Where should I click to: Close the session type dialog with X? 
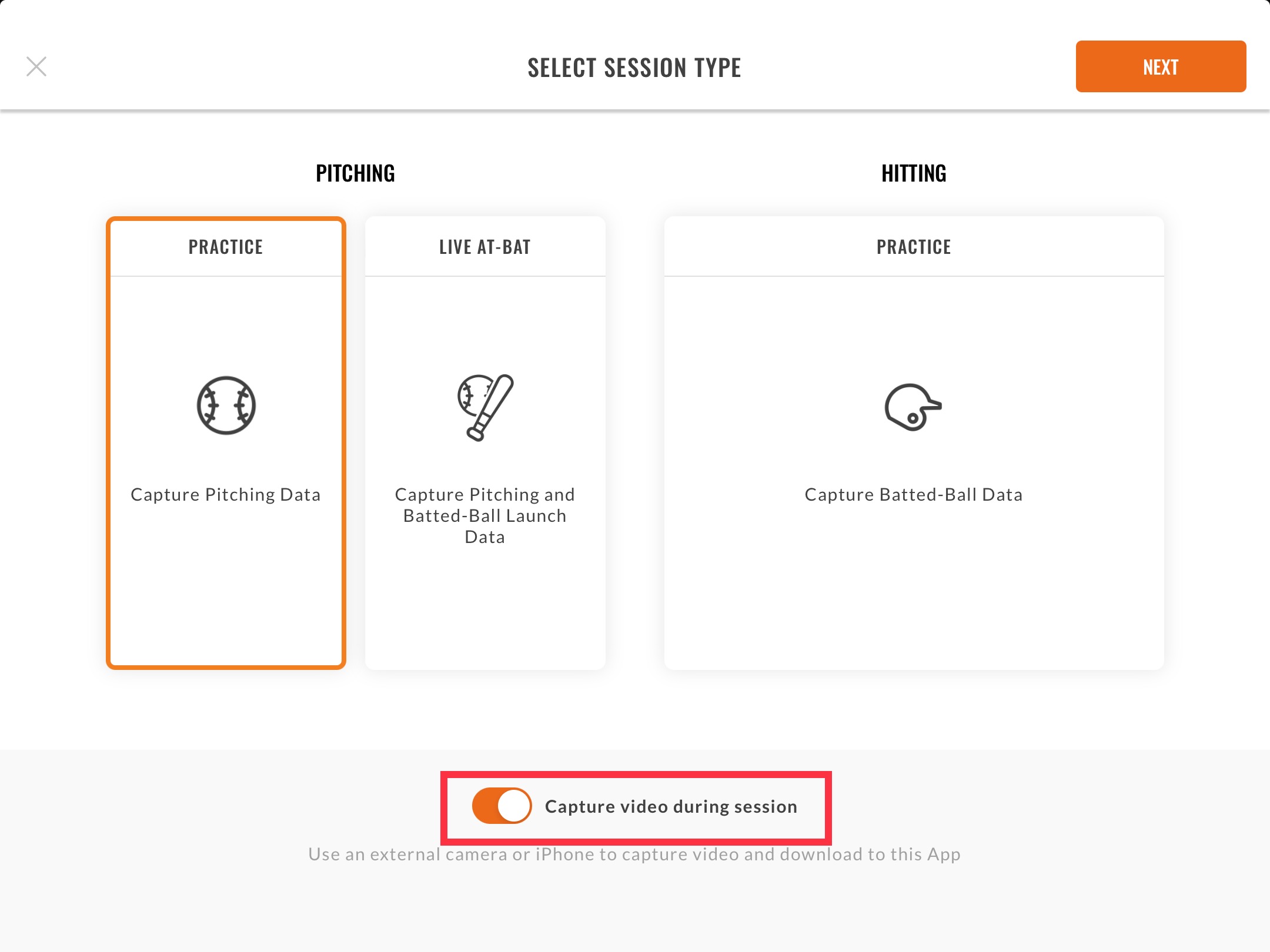coord(36,66)
